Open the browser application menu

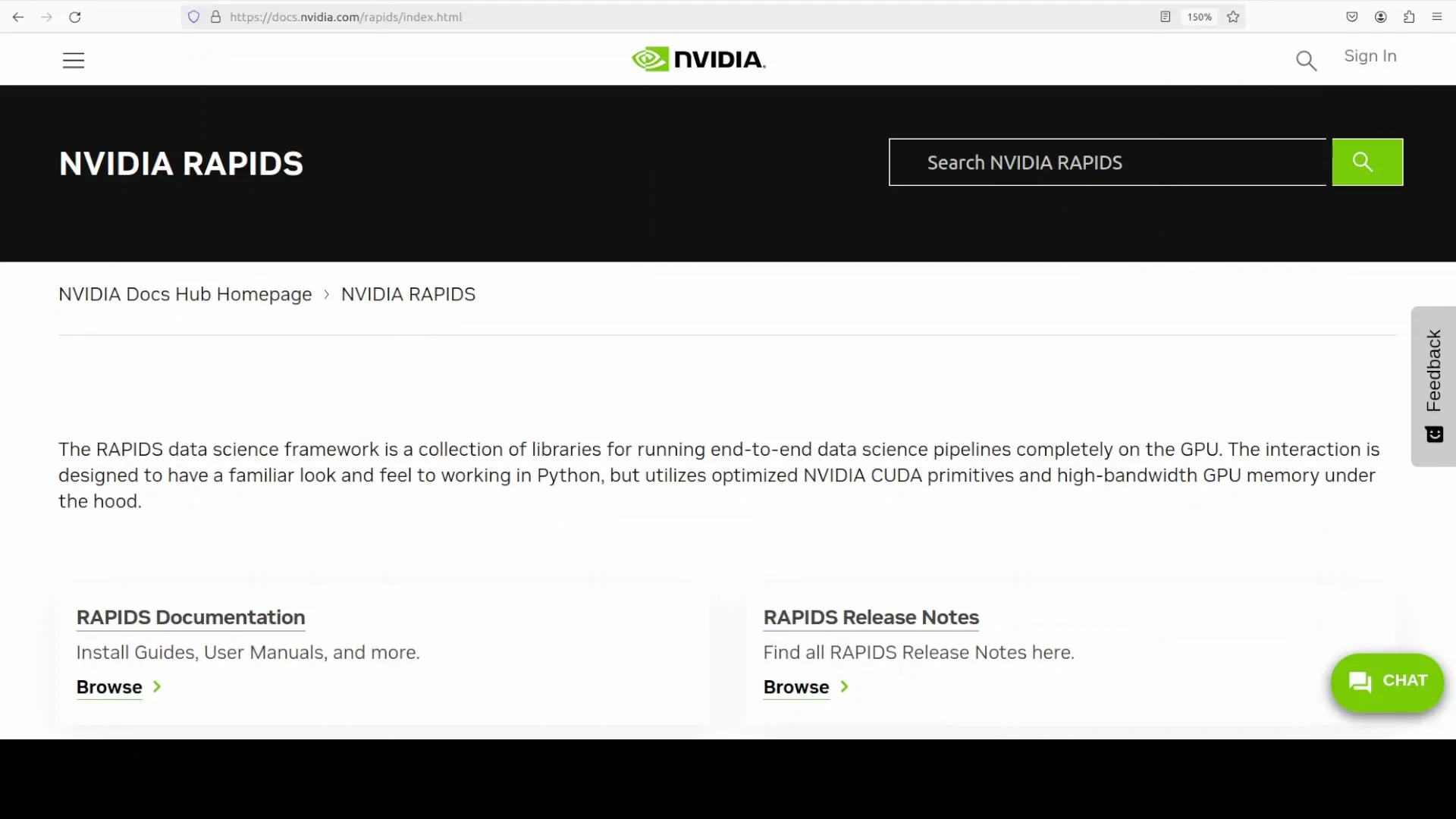coord(1437,17)
